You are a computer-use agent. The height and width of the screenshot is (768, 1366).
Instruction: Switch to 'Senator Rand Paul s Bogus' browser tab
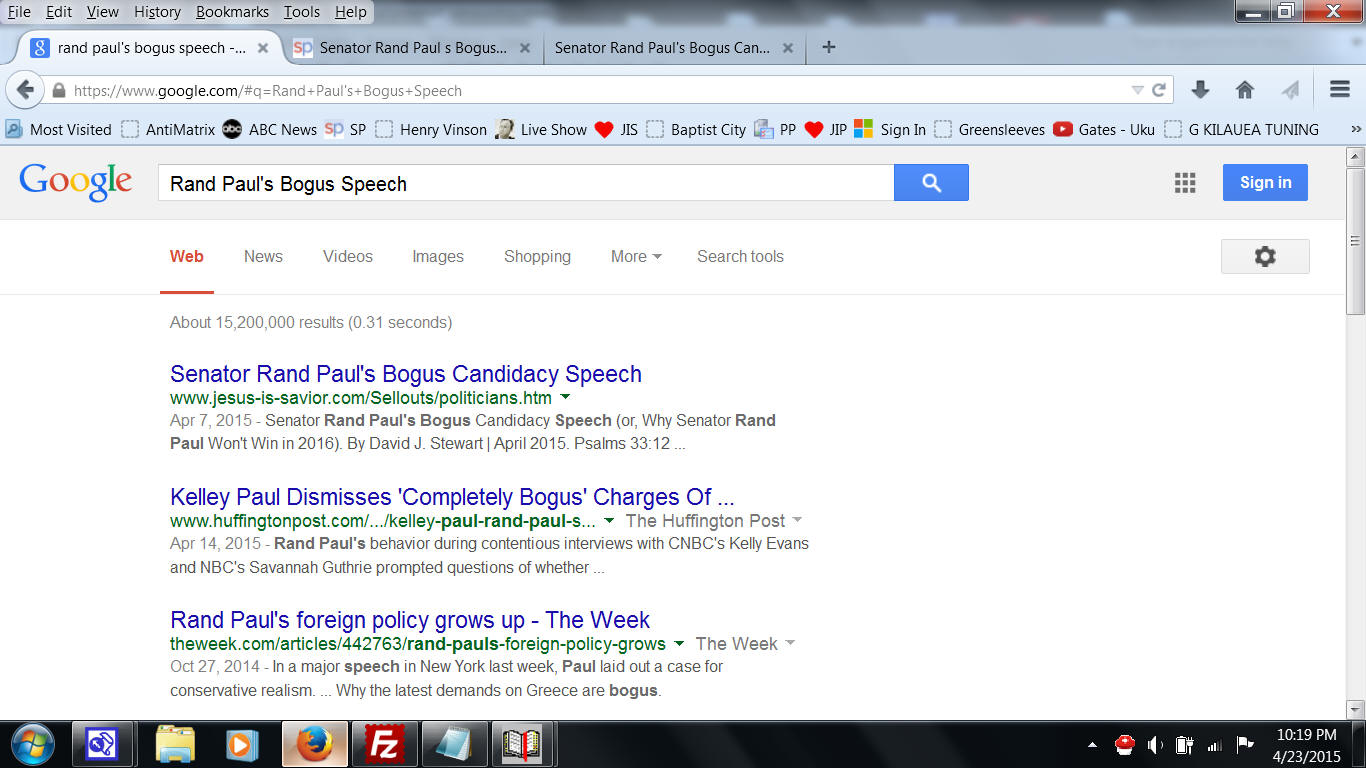(412, 48)
